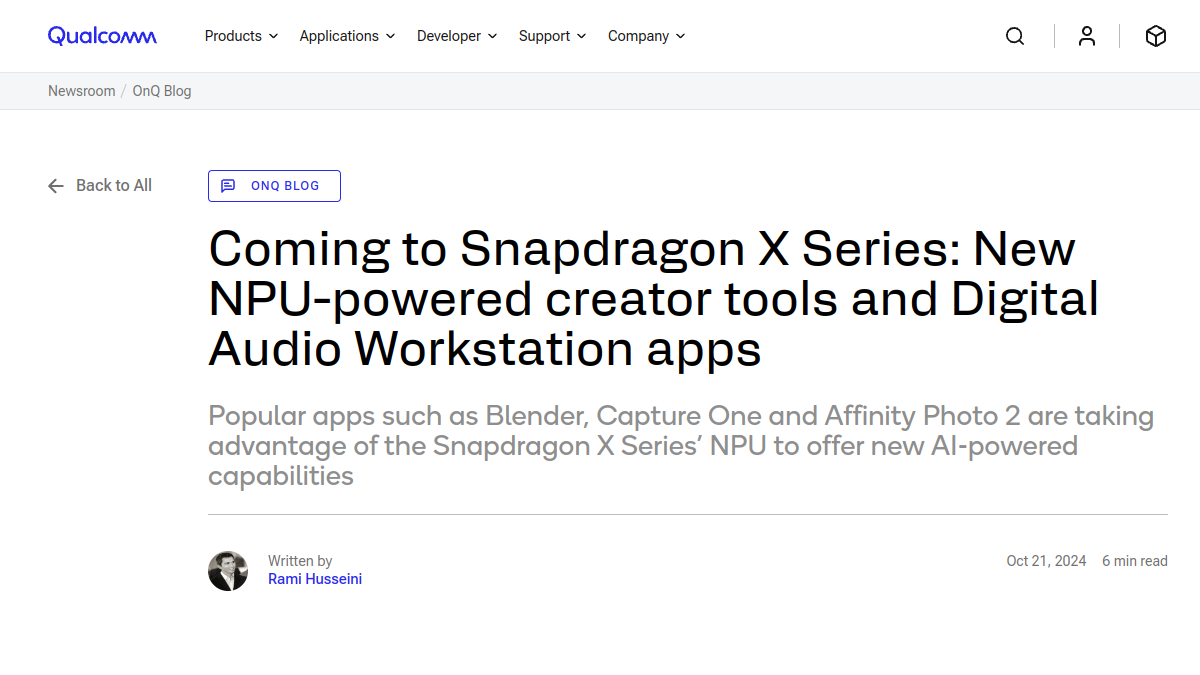The height and width of the screenshot is (675, 1200).
Task: Click the article headline text
Action: [654, 299]
